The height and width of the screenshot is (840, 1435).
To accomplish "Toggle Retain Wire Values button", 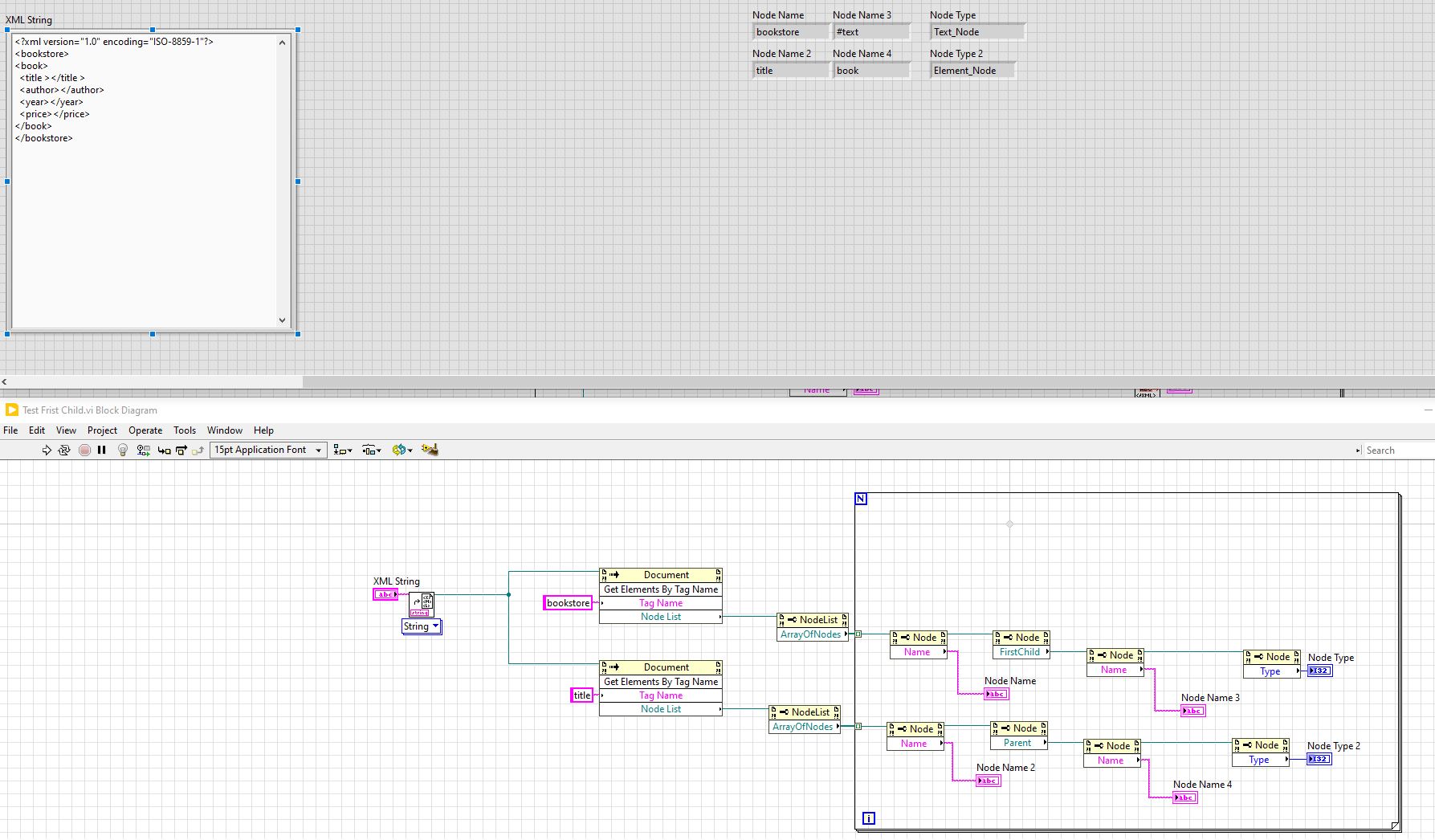I will (144, 451).
